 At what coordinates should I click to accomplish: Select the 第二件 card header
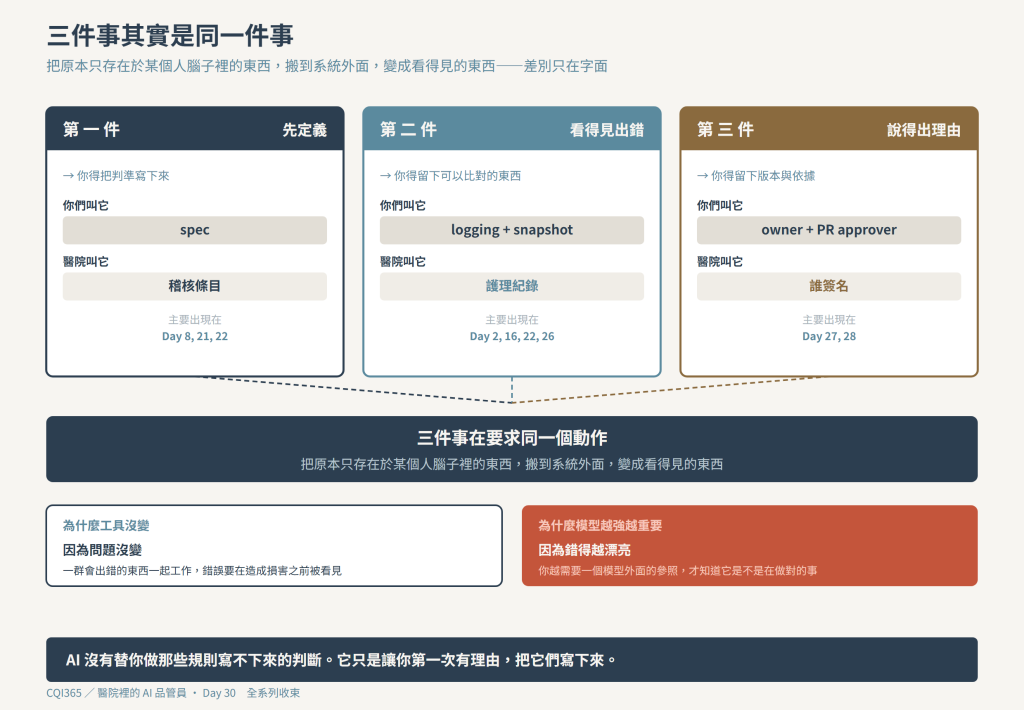pyautogui.click(x=512, y=129)
